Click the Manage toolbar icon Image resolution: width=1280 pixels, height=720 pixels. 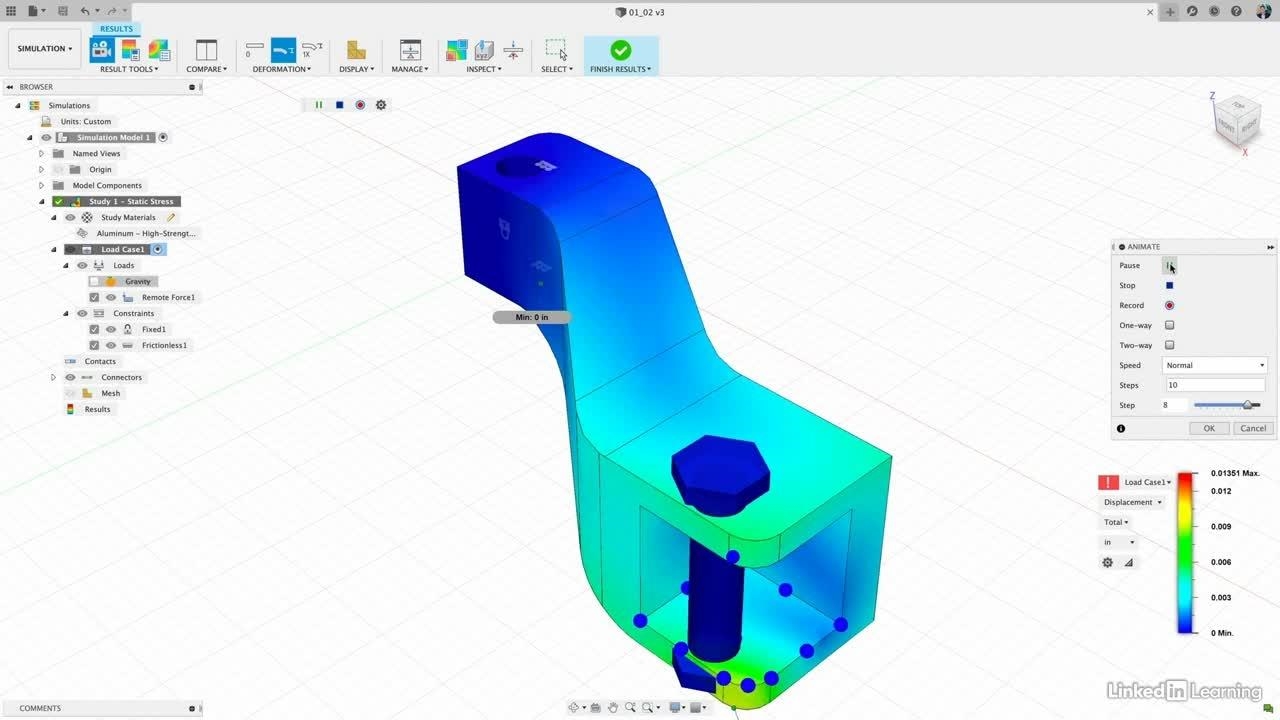click(x=410, y=50)
